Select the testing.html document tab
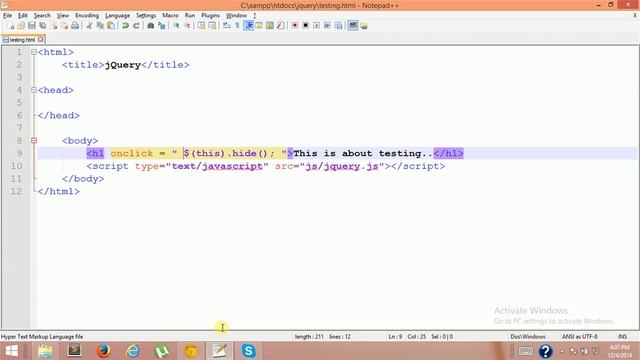 (x=22, y=40)
